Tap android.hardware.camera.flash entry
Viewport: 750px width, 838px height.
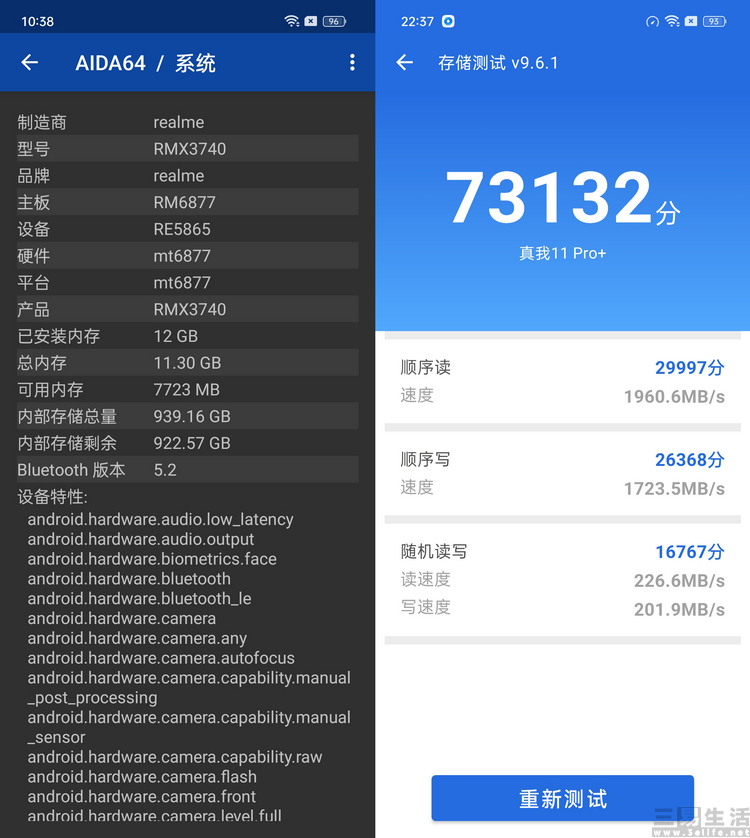142,777
